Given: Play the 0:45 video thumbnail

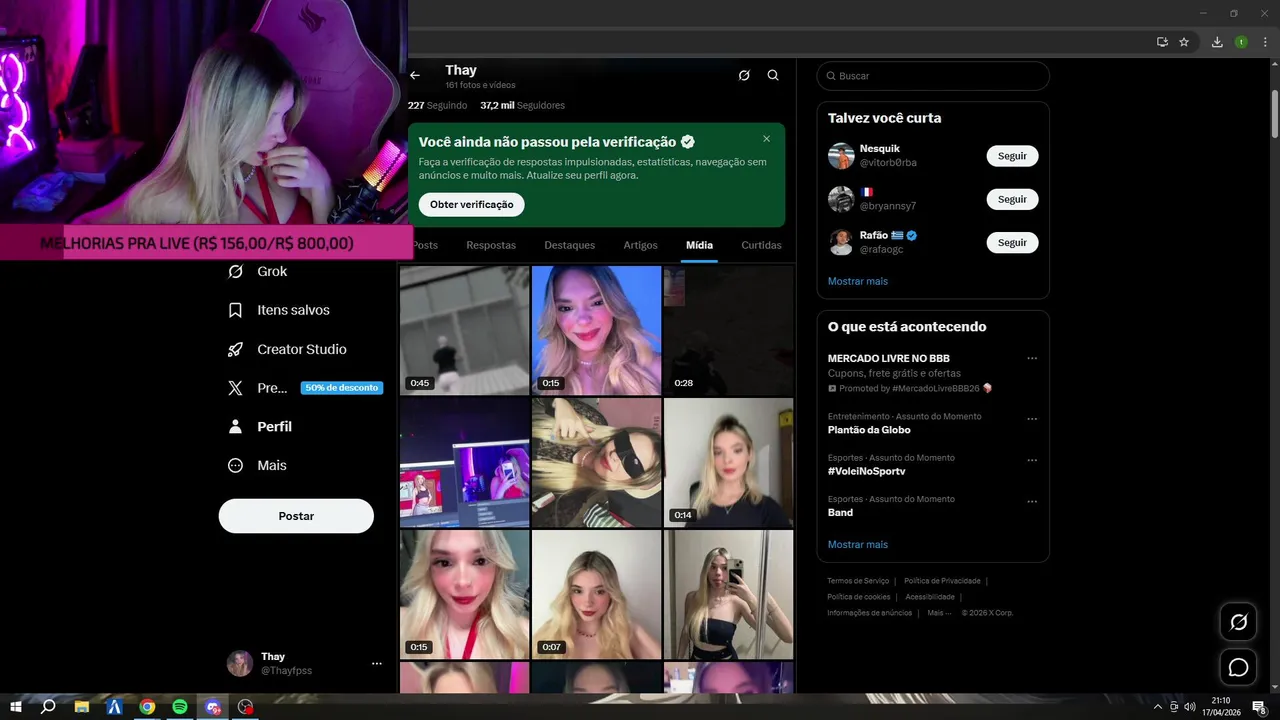Looking at the screenshot, I should tap(465, 330).
